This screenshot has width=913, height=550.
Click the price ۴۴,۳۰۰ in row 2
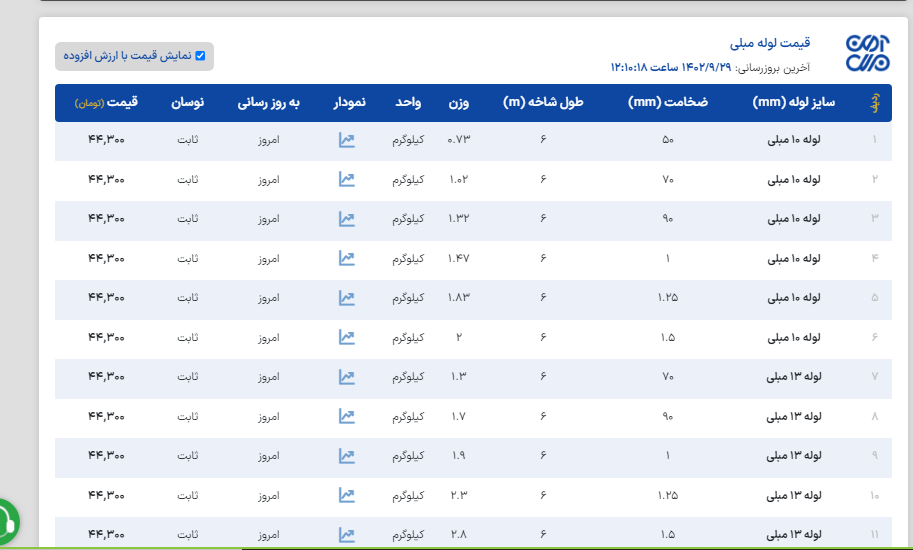(106, 179)
